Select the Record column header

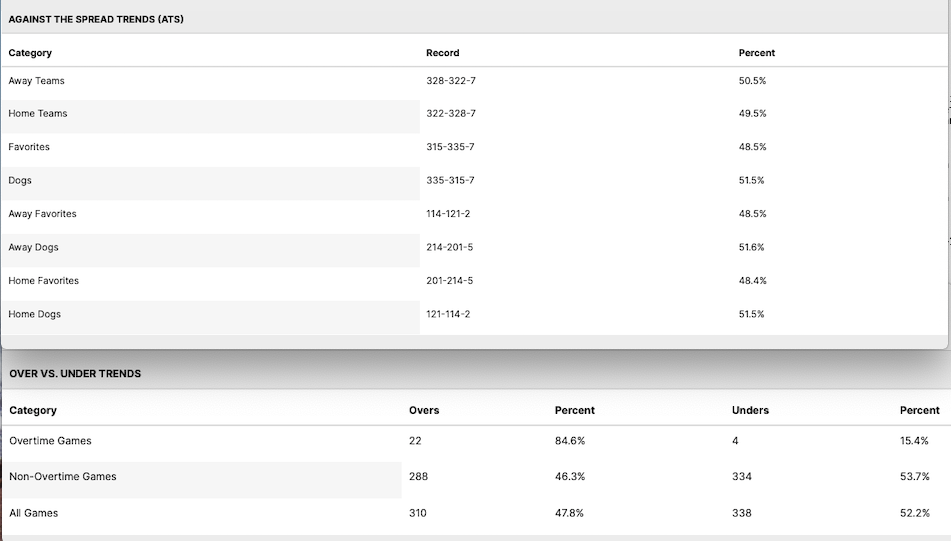442,53
